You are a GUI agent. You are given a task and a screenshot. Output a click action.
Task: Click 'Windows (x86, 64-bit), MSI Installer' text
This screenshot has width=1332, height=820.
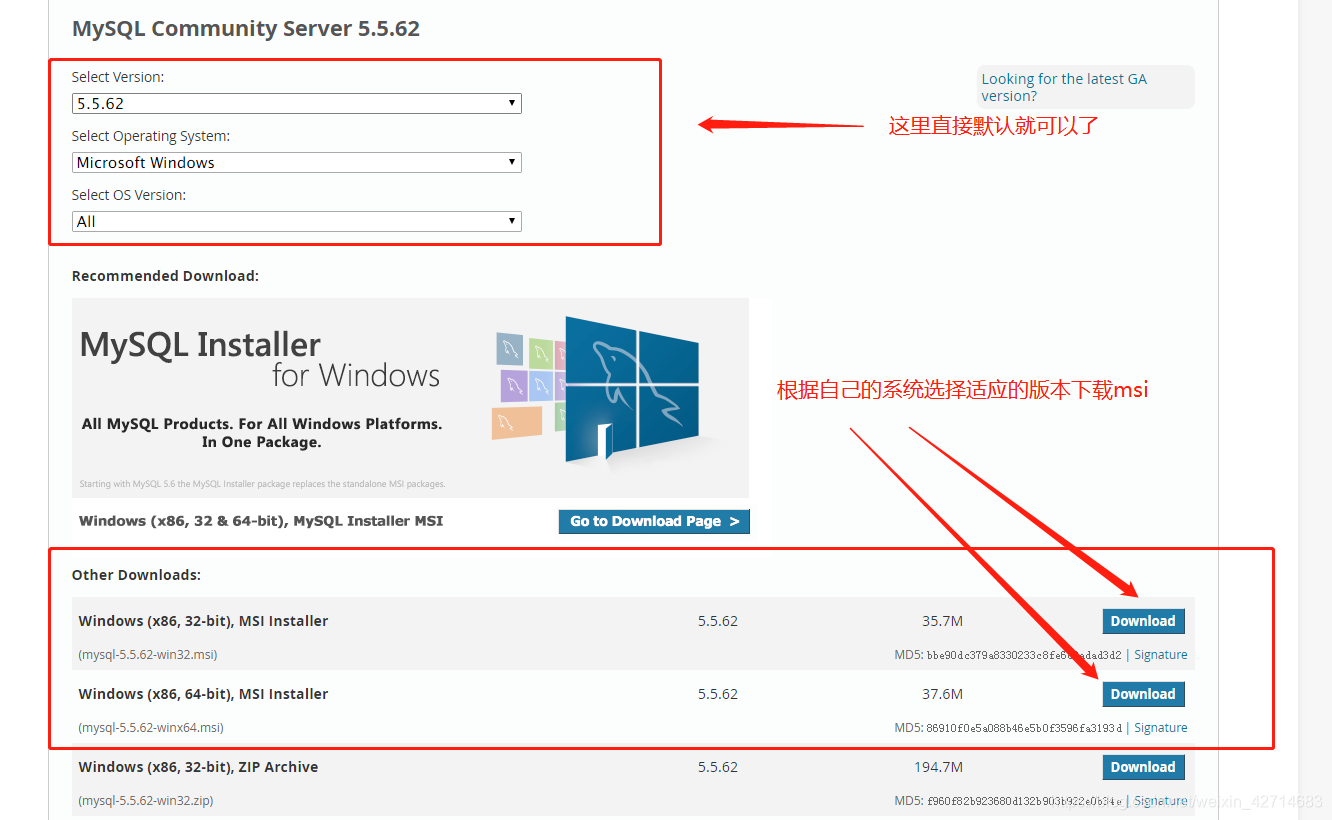[x=203, y=694]
